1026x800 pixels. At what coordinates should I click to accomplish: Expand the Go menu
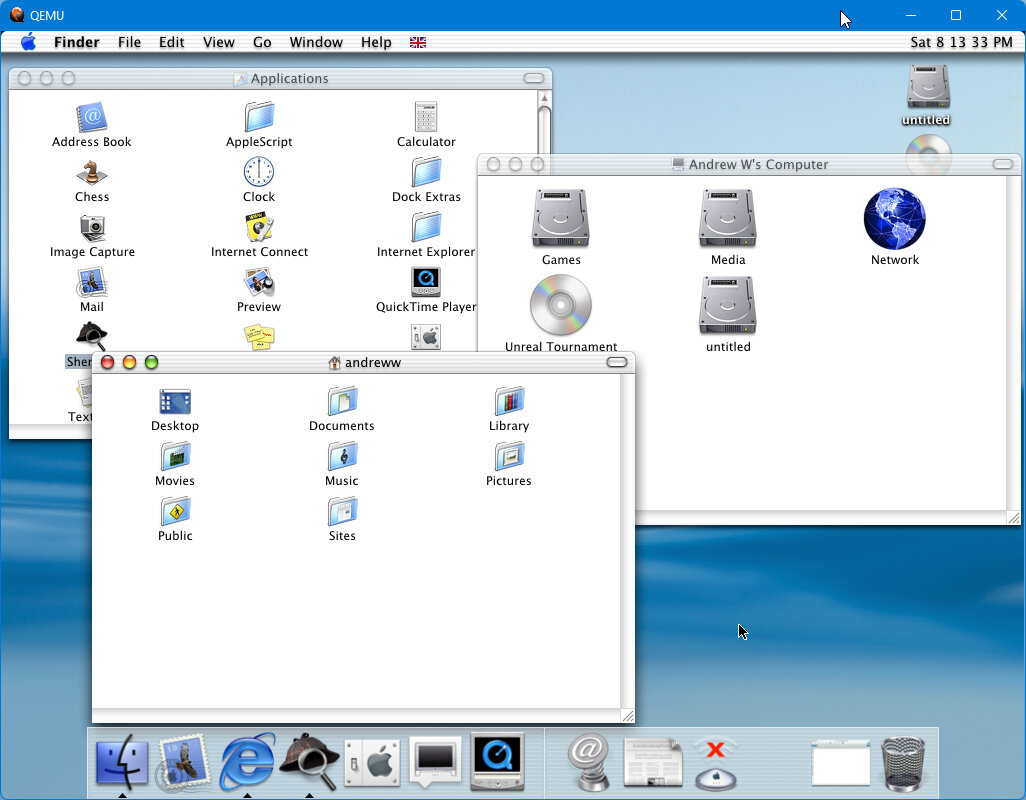click(262, 42)
